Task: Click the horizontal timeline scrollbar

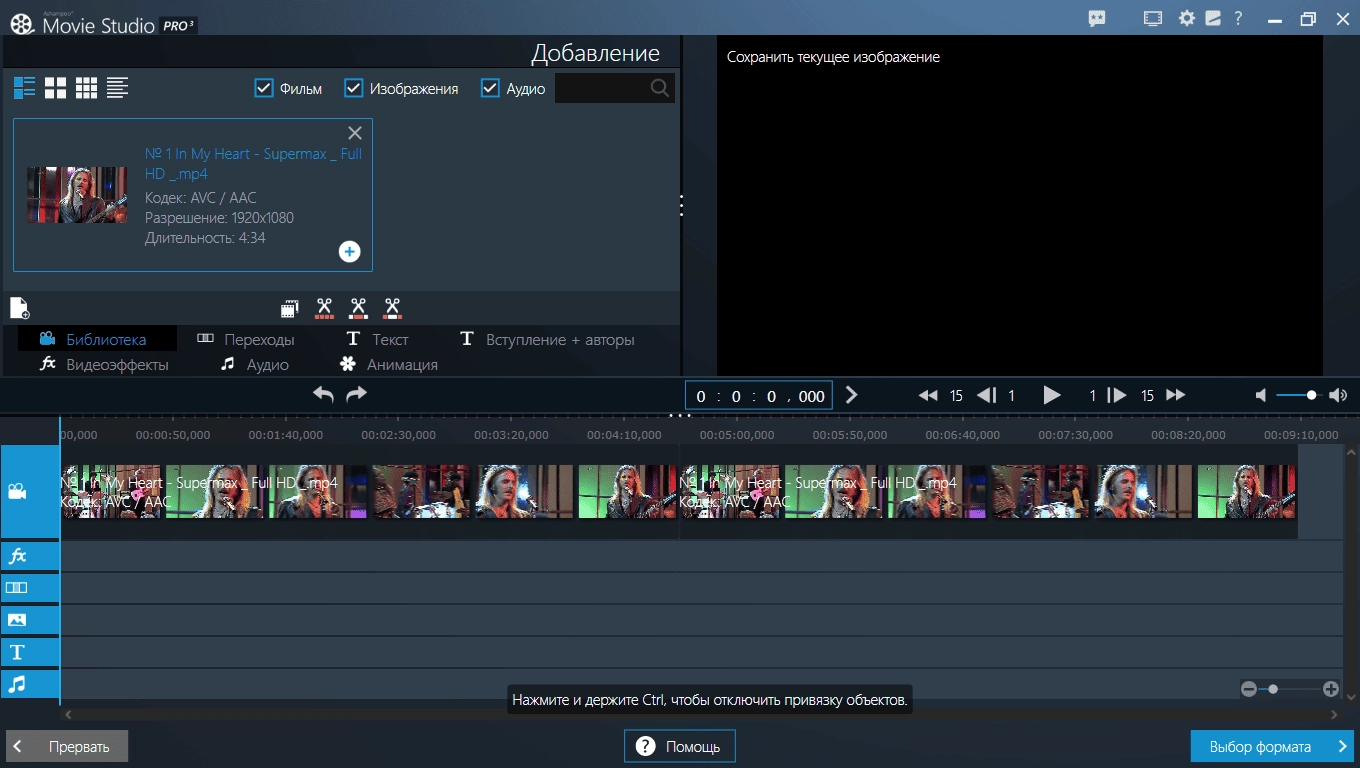Action: tap(701, 715)
